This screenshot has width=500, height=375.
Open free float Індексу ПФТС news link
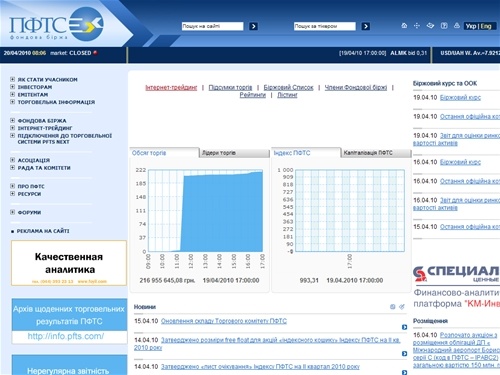point(267,344)
